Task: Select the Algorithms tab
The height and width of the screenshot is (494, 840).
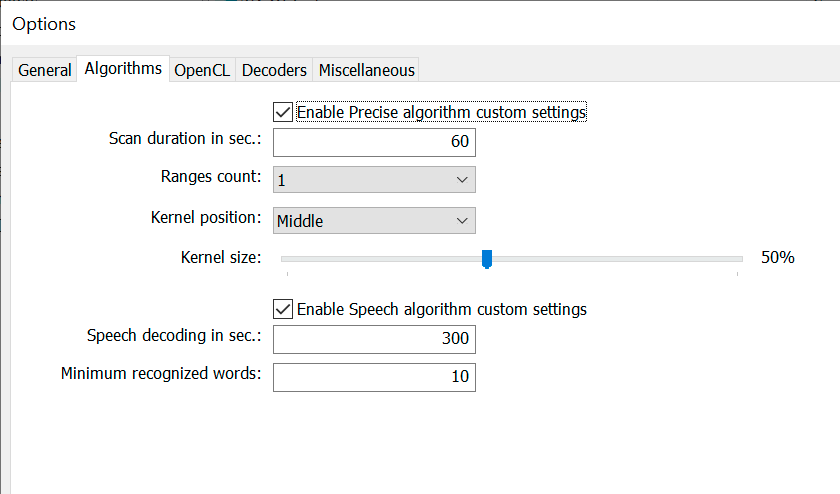Action: pyautogui.click(x=123, y=69)
